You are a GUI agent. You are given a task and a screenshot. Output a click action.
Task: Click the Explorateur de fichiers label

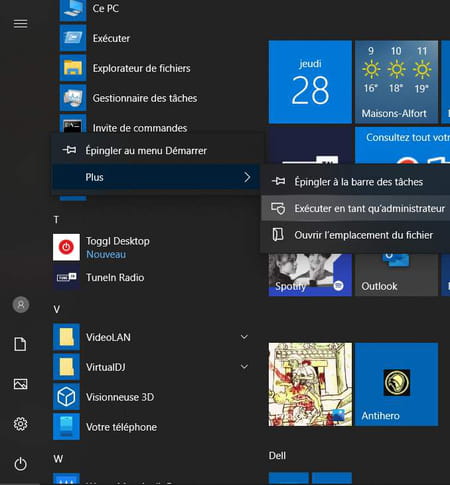click(x=141, y=68)
